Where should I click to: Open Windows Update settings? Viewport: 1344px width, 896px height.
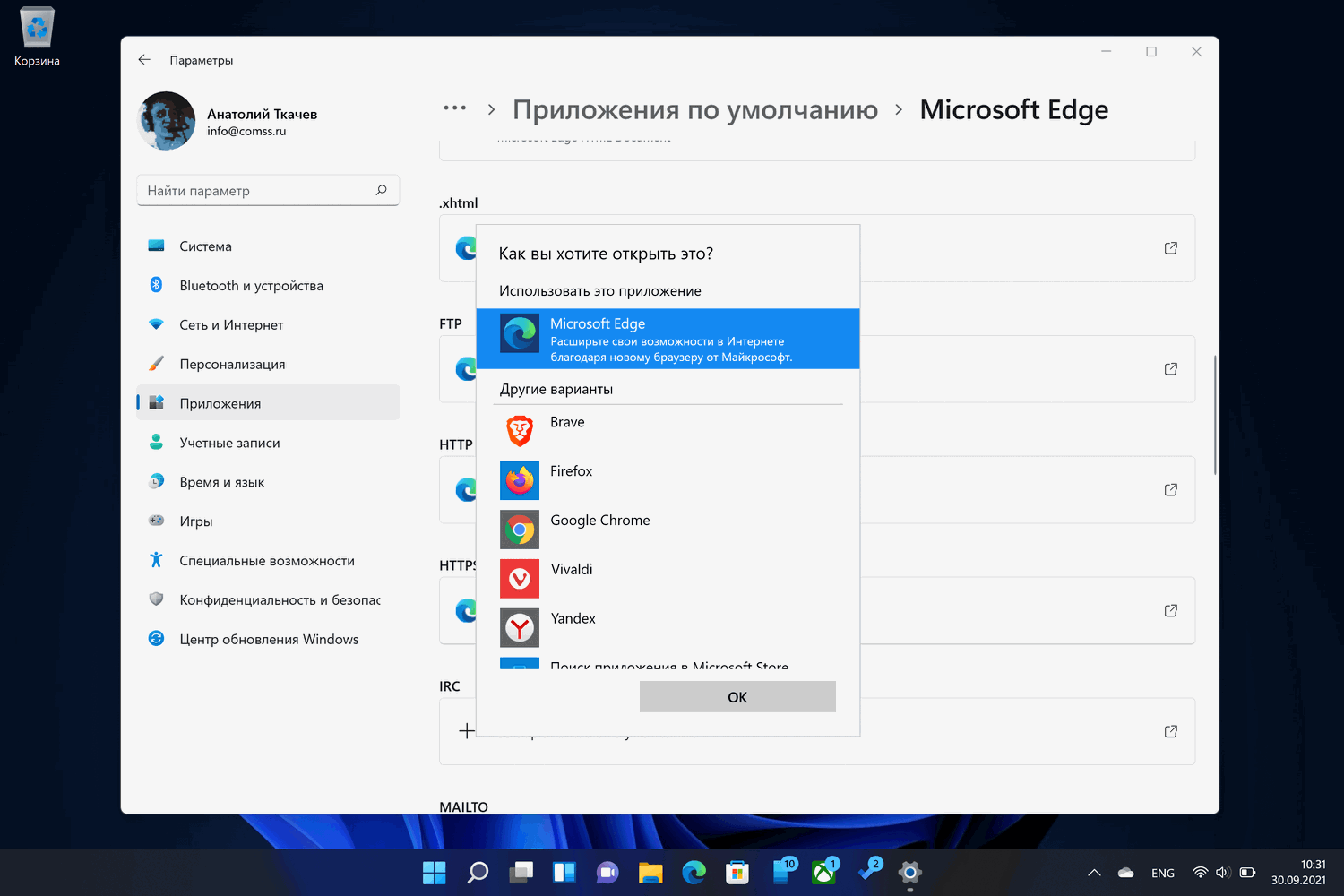[268, 639]
